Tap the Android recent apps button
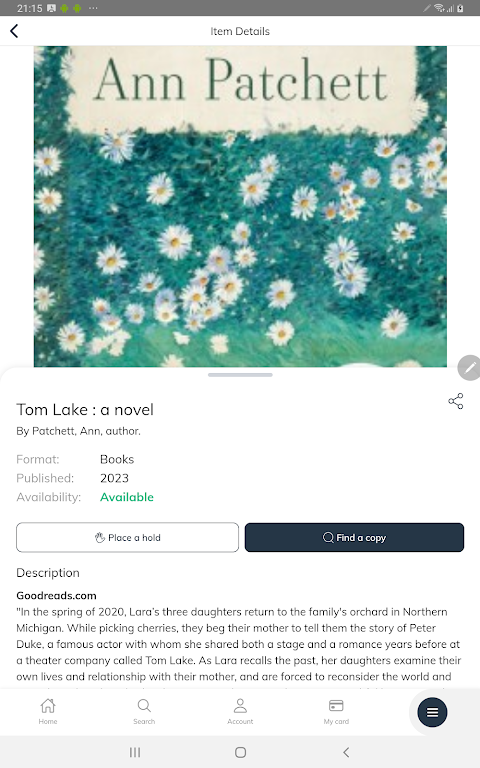This screenshot has width=480, height=768. click(x=135, y=752)
